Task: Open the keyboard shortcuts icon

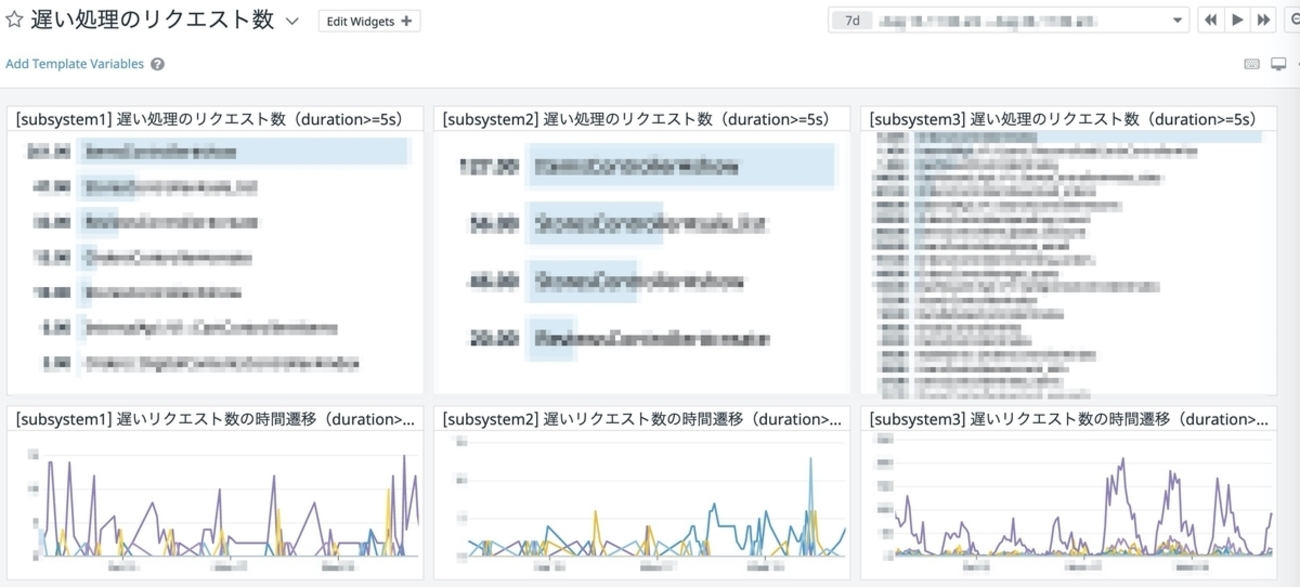Action: (1252, 64)
